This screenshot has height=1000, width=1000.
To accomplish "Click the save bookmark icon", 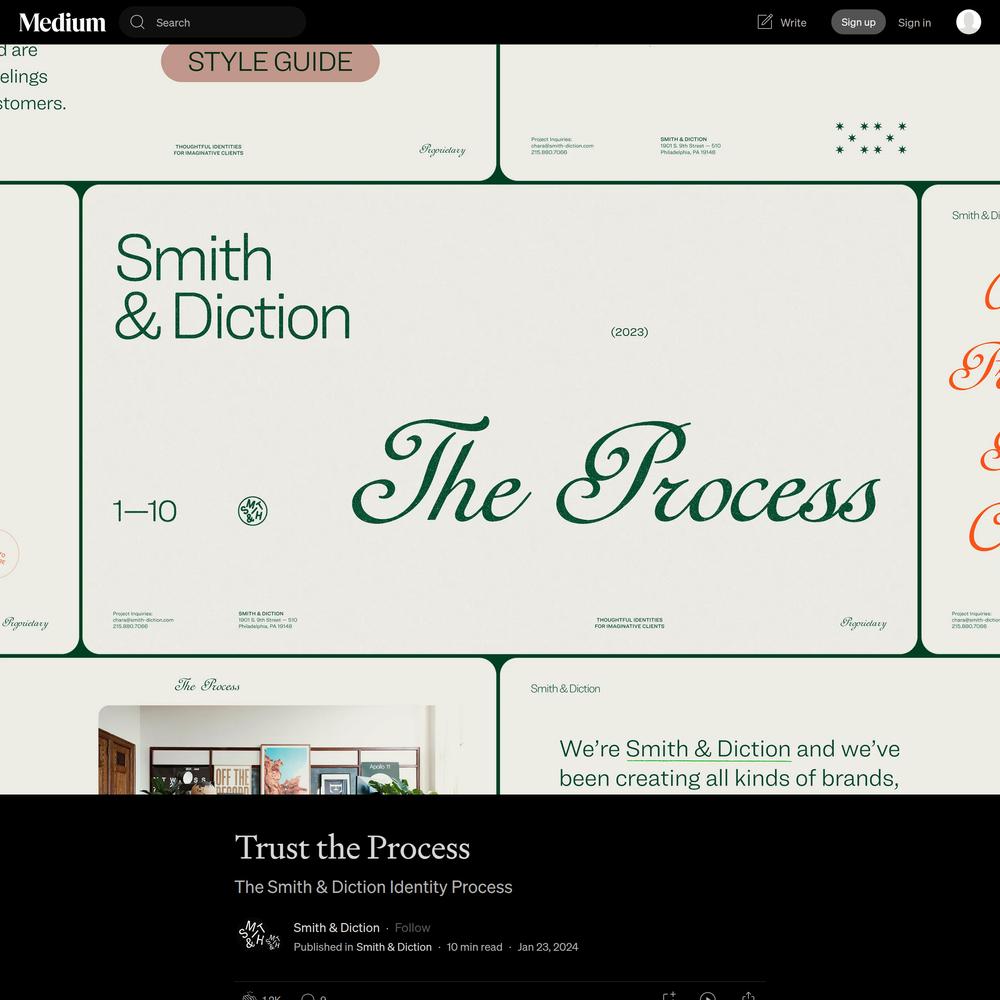I will (669, 996).
